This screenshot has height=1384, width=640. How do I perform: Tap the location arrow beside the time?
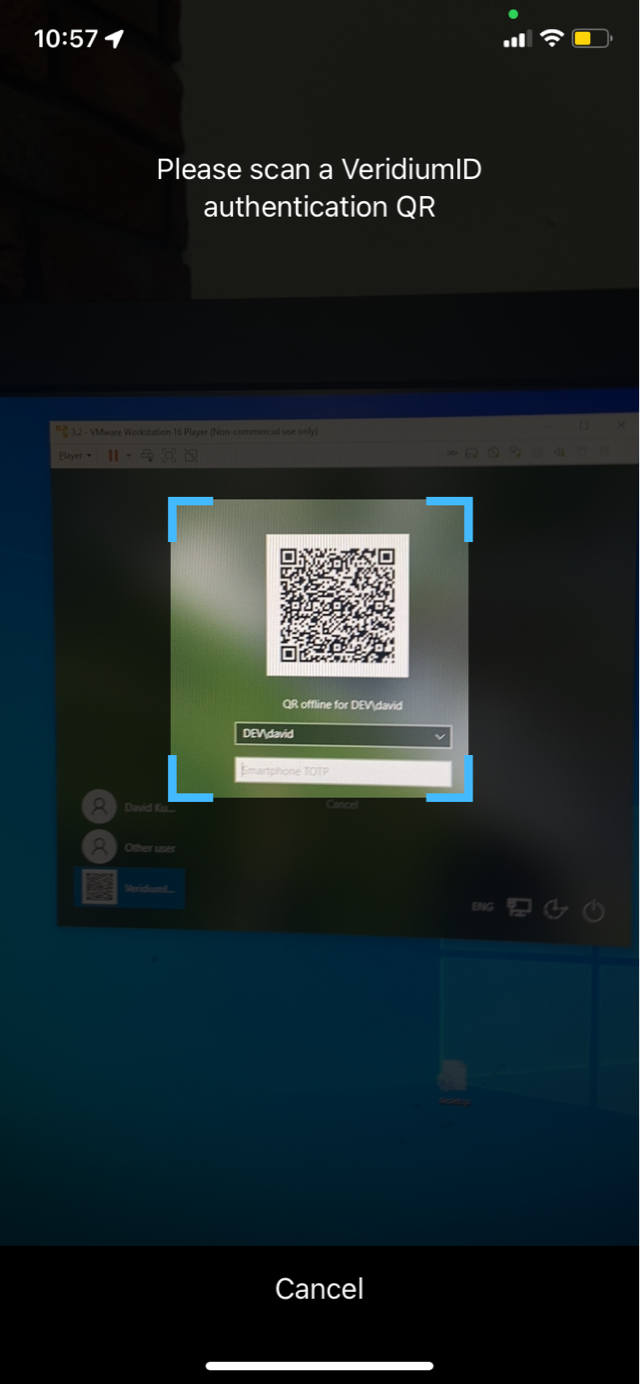pyautogui.click(x=115, y=39)
